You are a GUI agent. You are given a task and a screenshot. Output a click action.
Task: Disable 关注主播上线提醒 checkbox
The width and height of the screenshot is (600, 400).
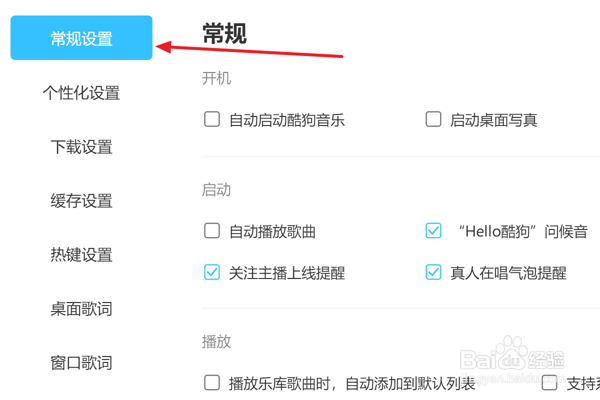[x=212, y=272]
